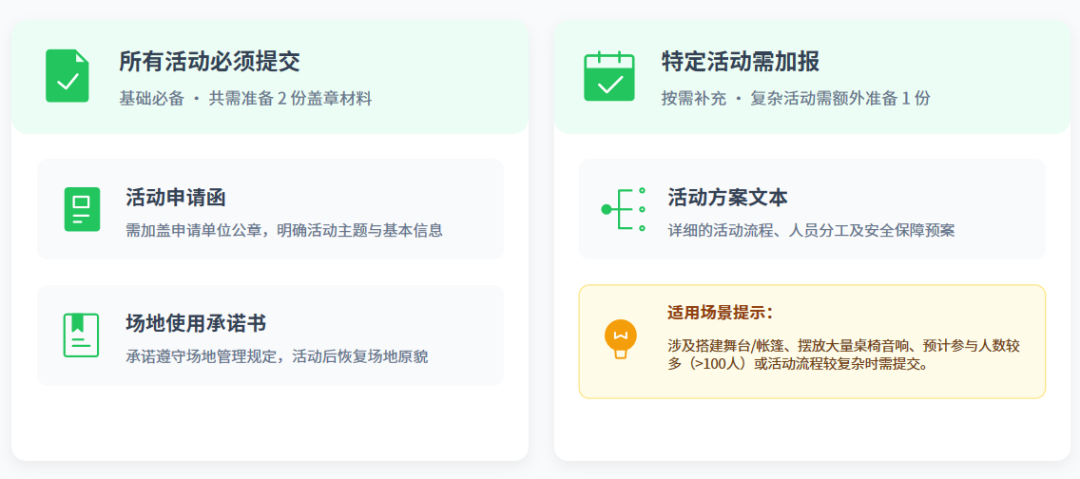Select the 特定活动需加报 heading
Viewport: 1080px width, 479px height.
(740, 62)
